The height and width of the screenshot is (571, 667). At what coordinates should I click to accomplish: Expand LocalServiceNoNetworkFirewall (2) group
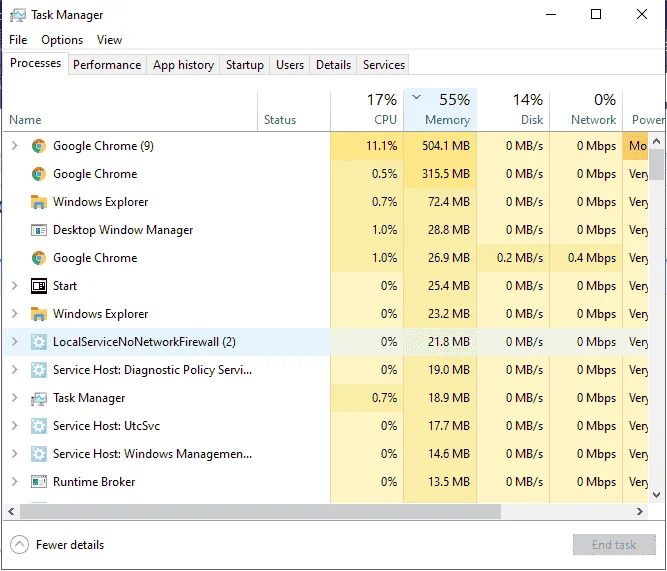[x=15, y=342]
